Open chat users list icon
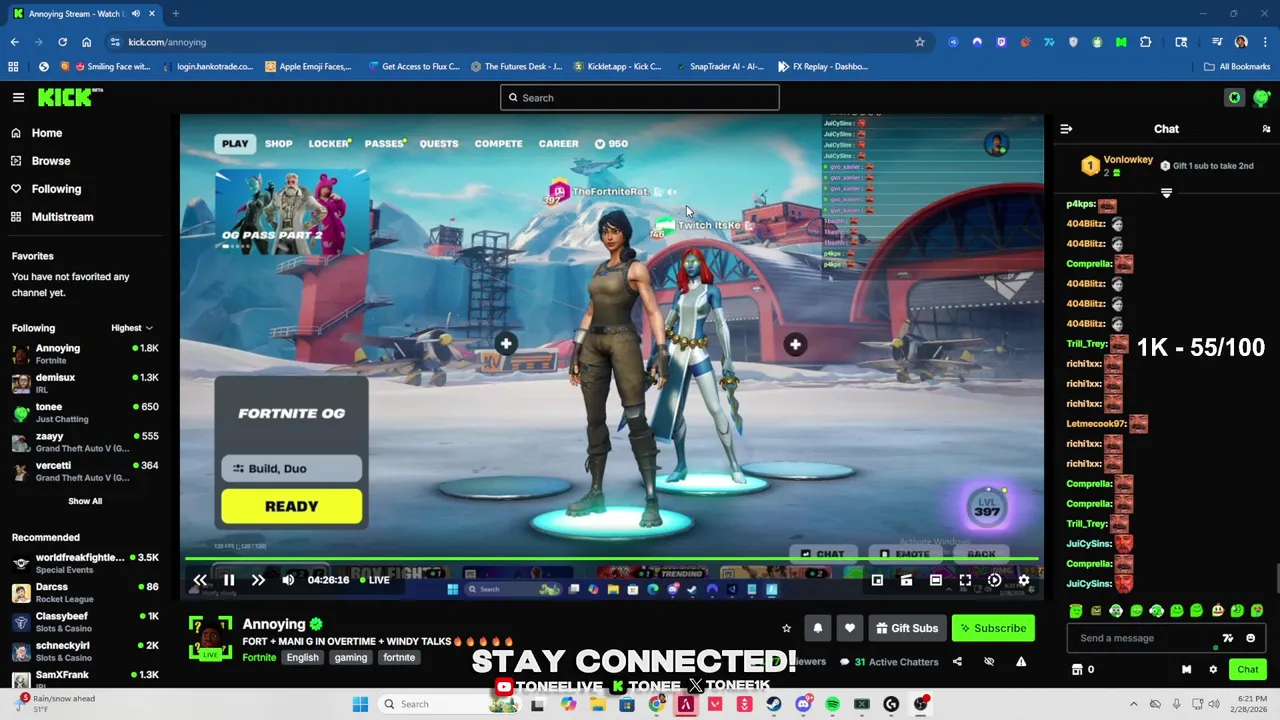The image size is (1280, 720). 1266,129
